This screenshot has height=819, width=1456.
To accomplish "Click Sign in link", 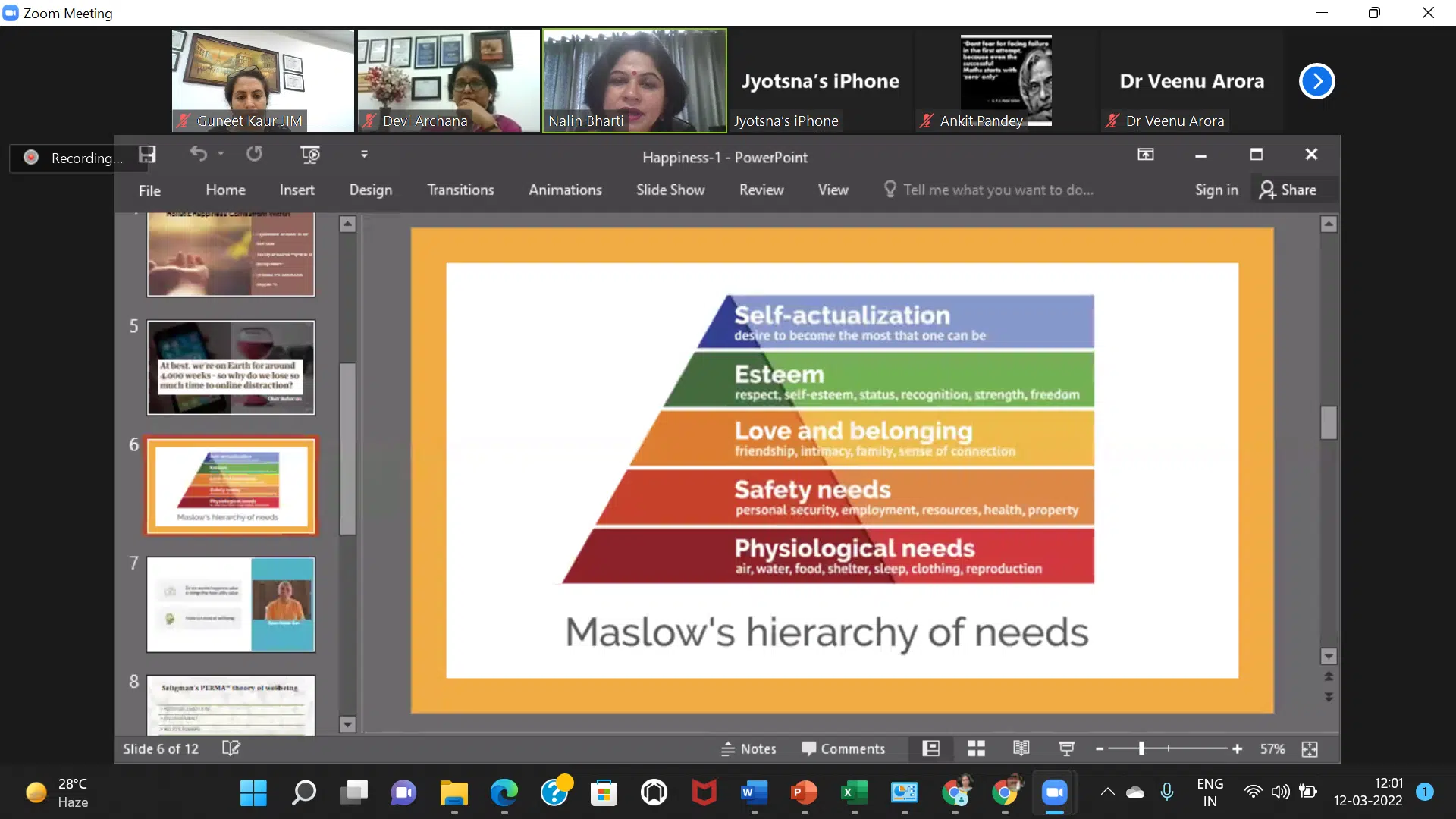I will tap(1216, 190).
